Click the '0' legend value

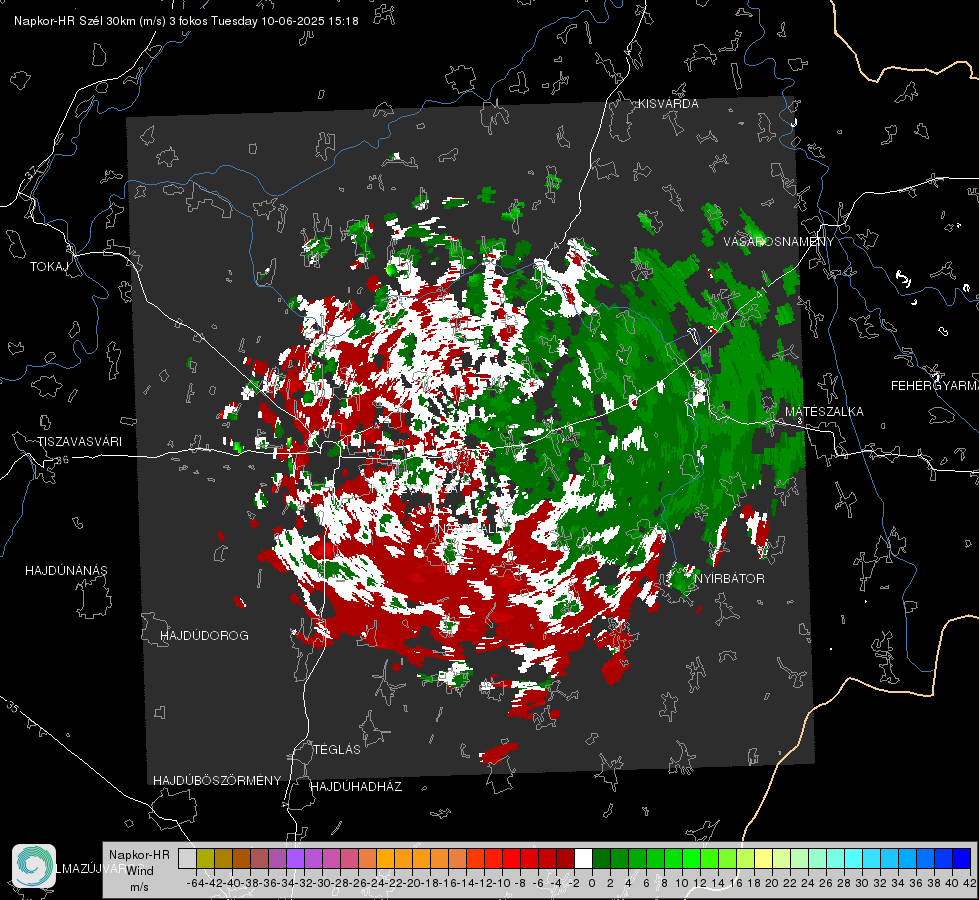(x=592, y=883)
